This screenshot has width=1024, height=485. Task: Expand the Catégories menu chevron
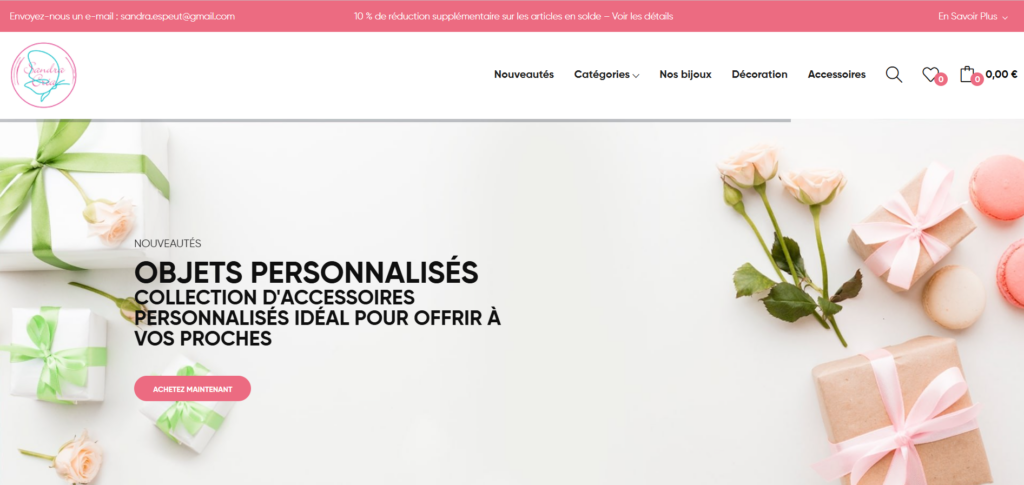pos(636,76)
